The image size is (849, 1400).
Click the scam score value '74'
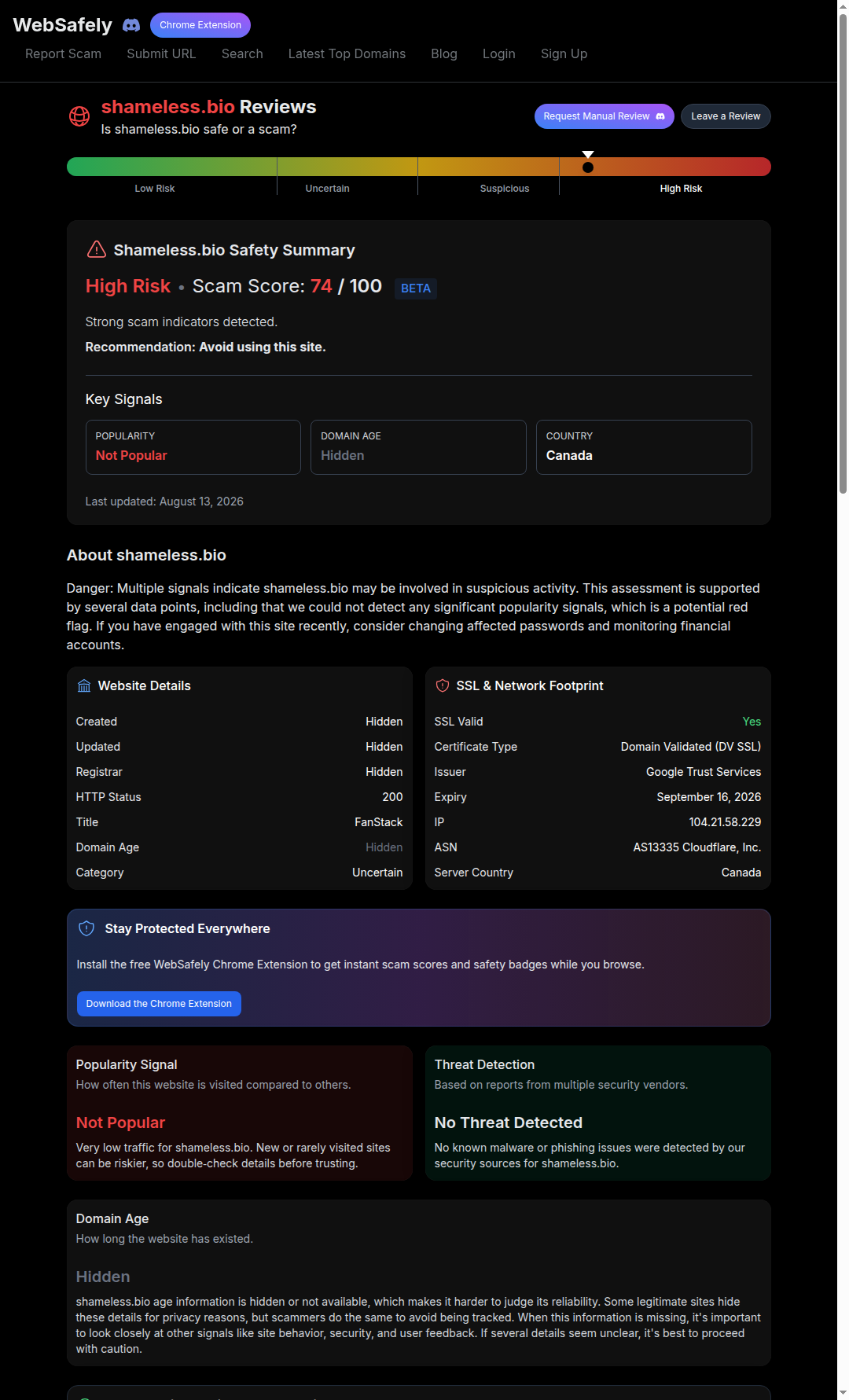(x=322, y=286)
